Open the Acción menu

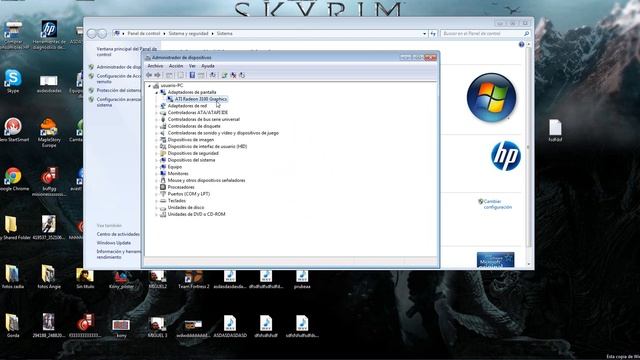coord(176,66)
